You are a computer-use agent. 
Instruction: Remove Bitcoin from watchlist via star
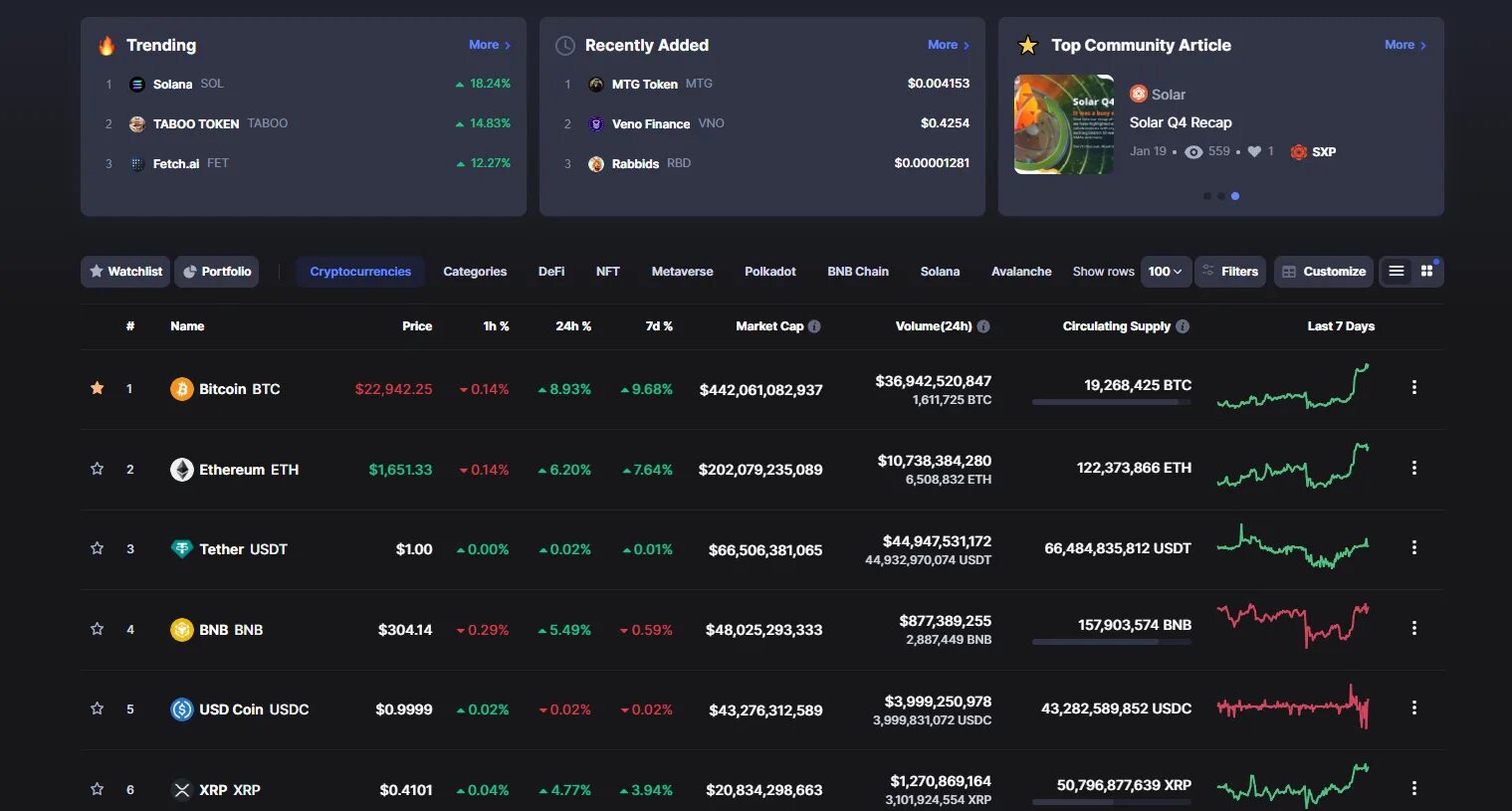click(97, 388)
